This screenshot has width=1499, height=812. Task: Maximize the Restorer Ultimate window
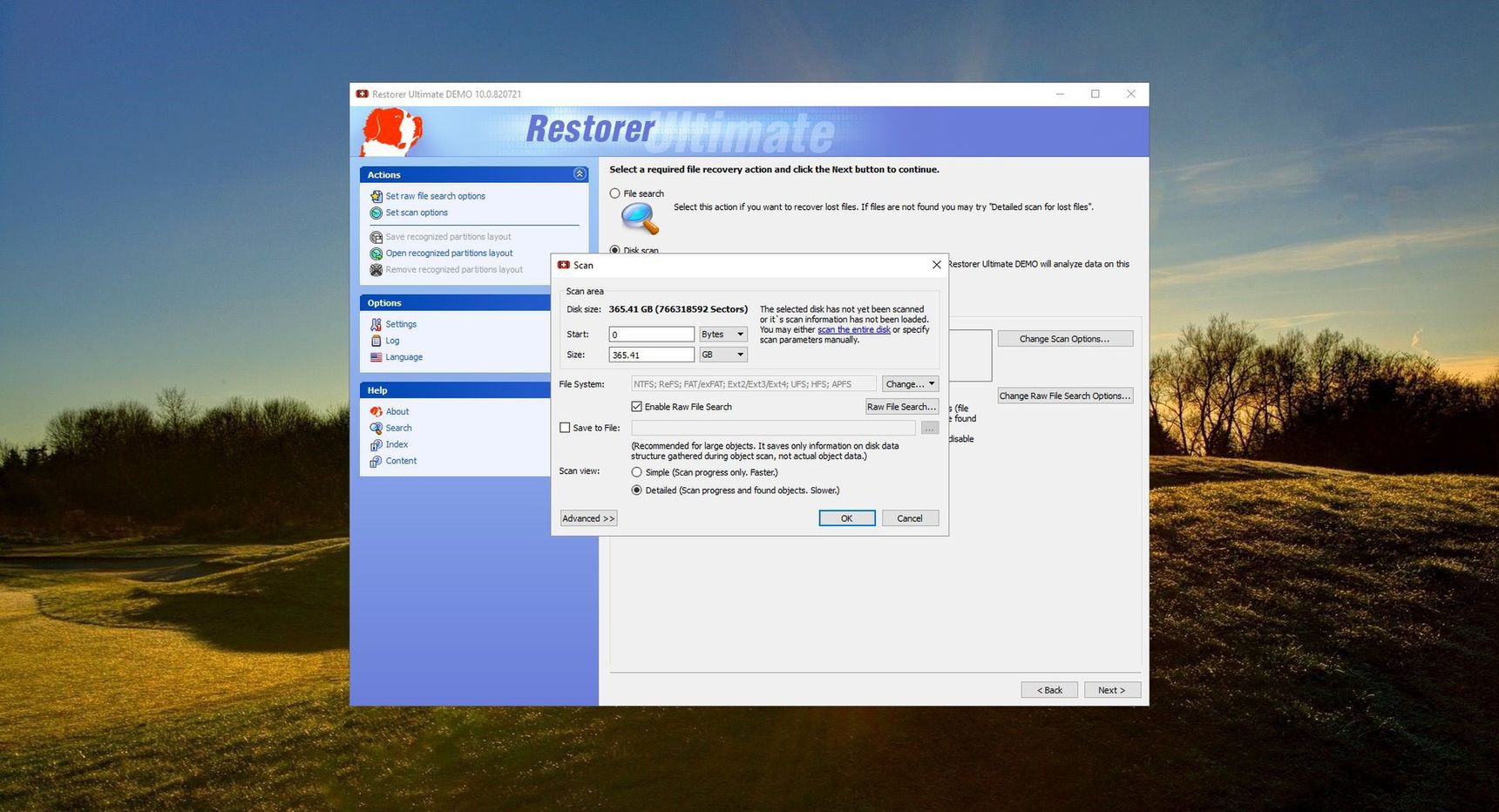1095,94
